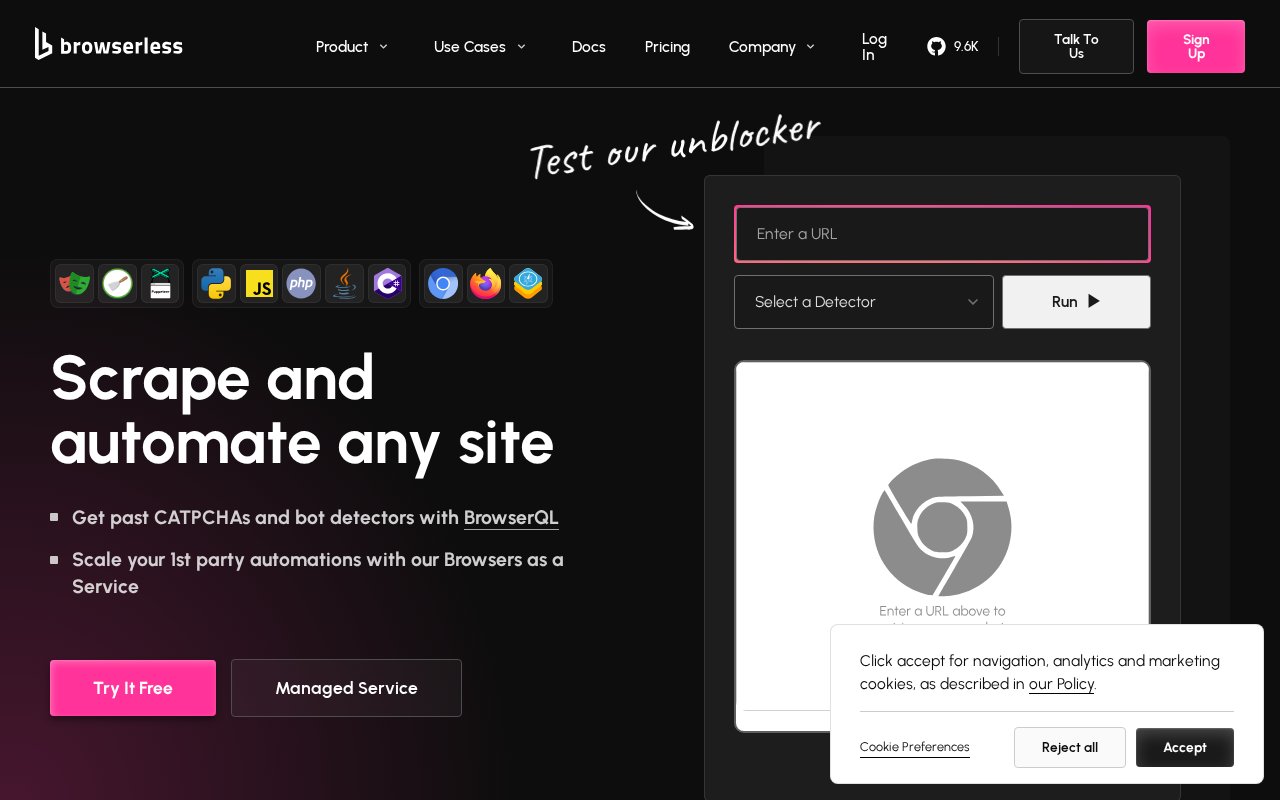The height and width of the screenshot is (800, 1280).
Task: Click the Talk To Us button
Action: [x=1076, y=46]
